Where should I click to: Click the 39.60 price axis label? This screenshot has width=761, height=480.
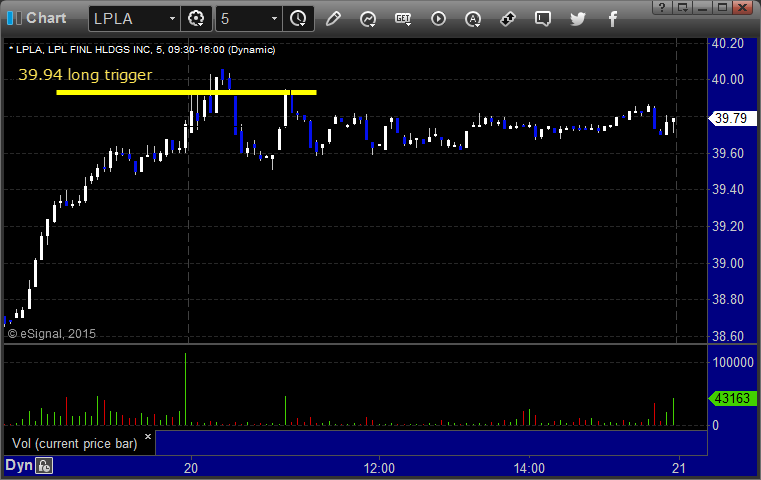click(x=728, y=153)
